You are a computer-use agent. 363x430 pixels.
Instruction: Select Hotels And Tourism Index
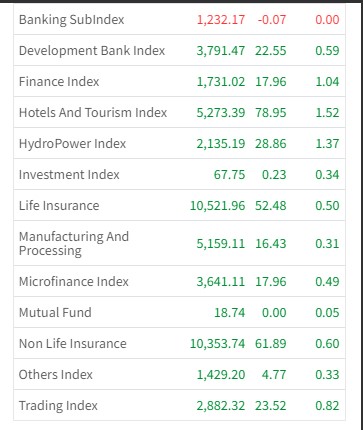[x=179, y=112]
